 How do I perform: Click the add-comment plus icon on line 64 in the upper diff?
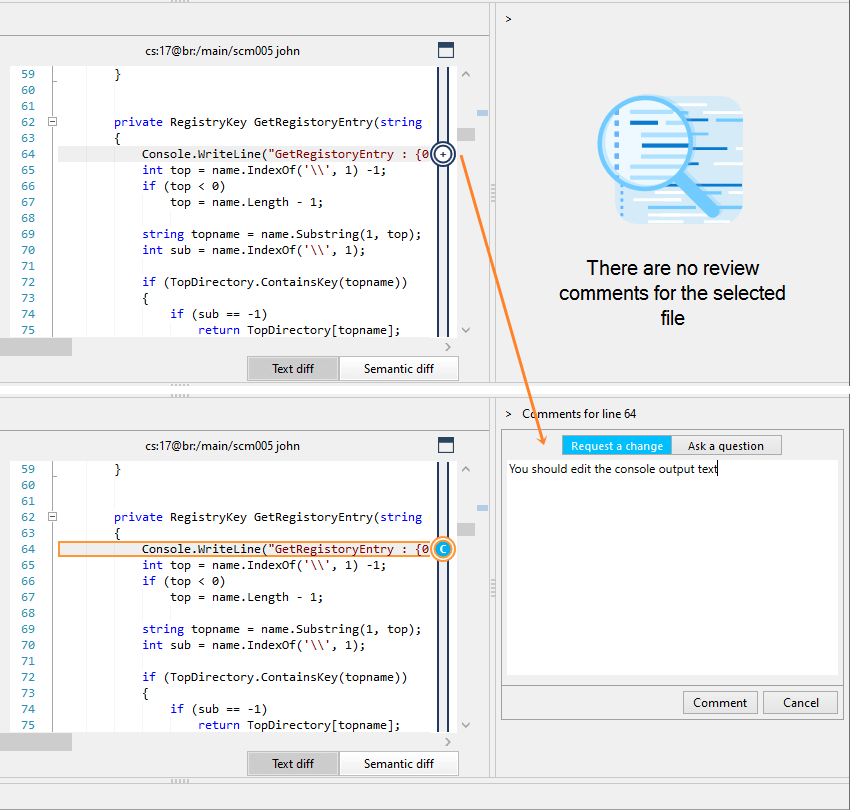[x=443, y=155]
